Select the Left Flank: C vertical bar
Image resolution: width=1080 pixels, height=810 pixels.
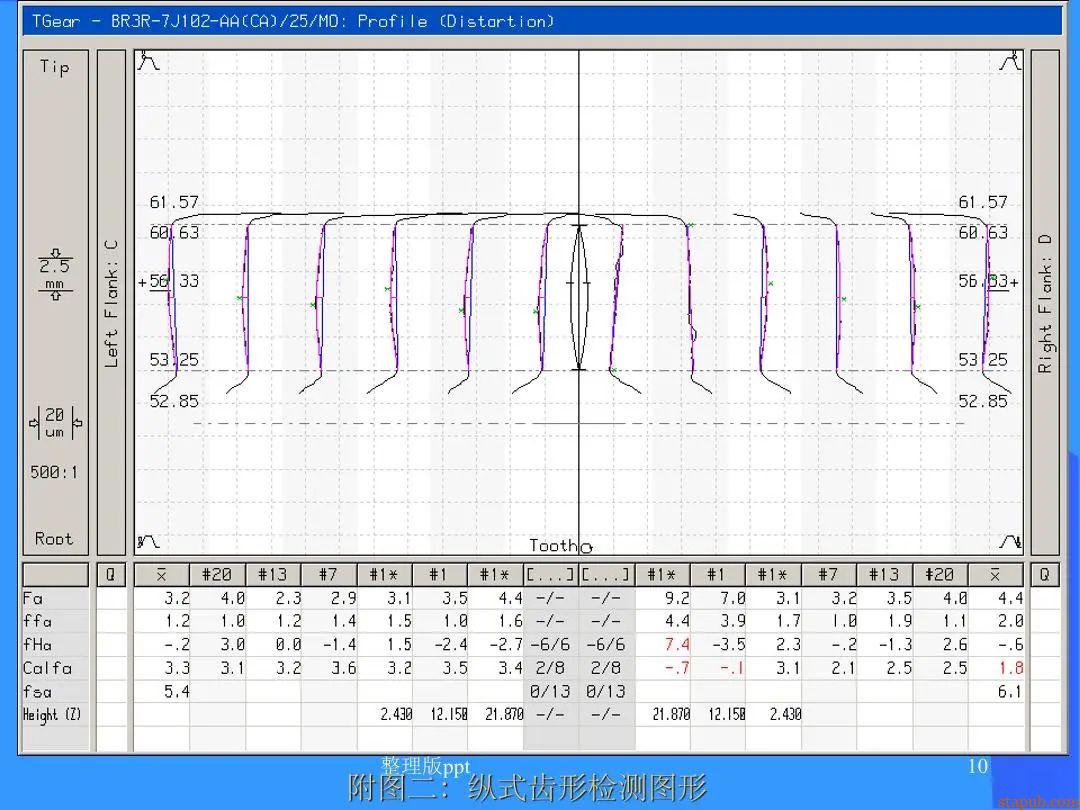click(111, 302)
